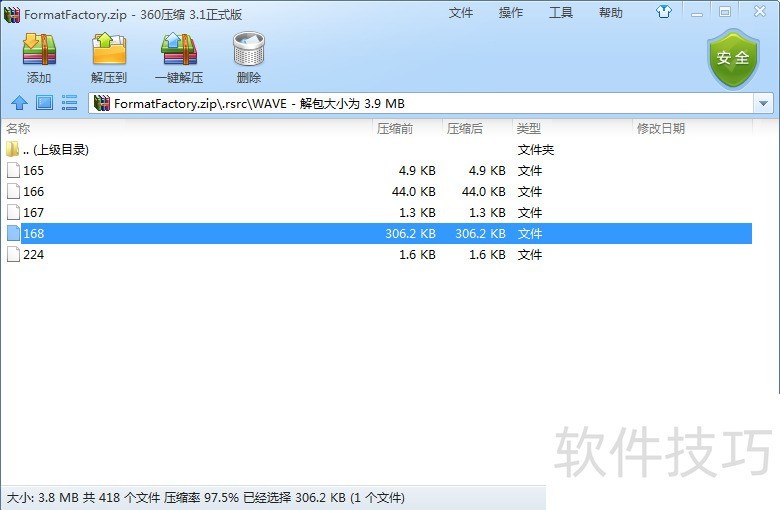Open the 操作 menu
780x510 pixels.
pos(511,12)
